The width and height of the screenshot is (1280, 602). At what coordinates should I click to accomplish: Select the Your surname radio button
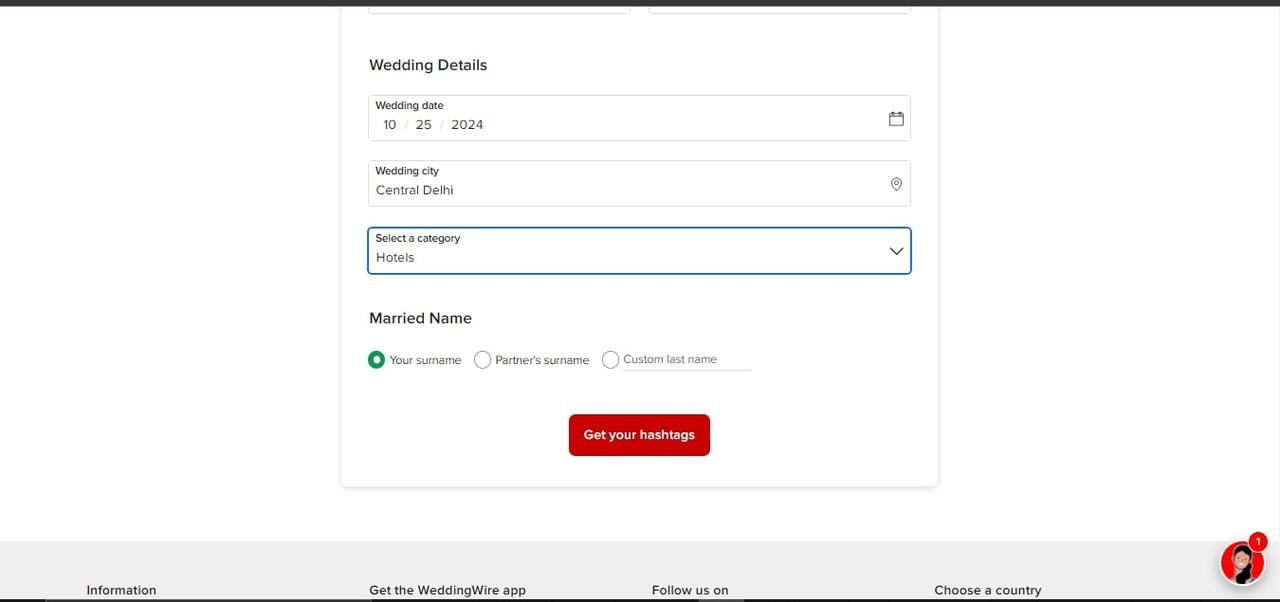376,360
